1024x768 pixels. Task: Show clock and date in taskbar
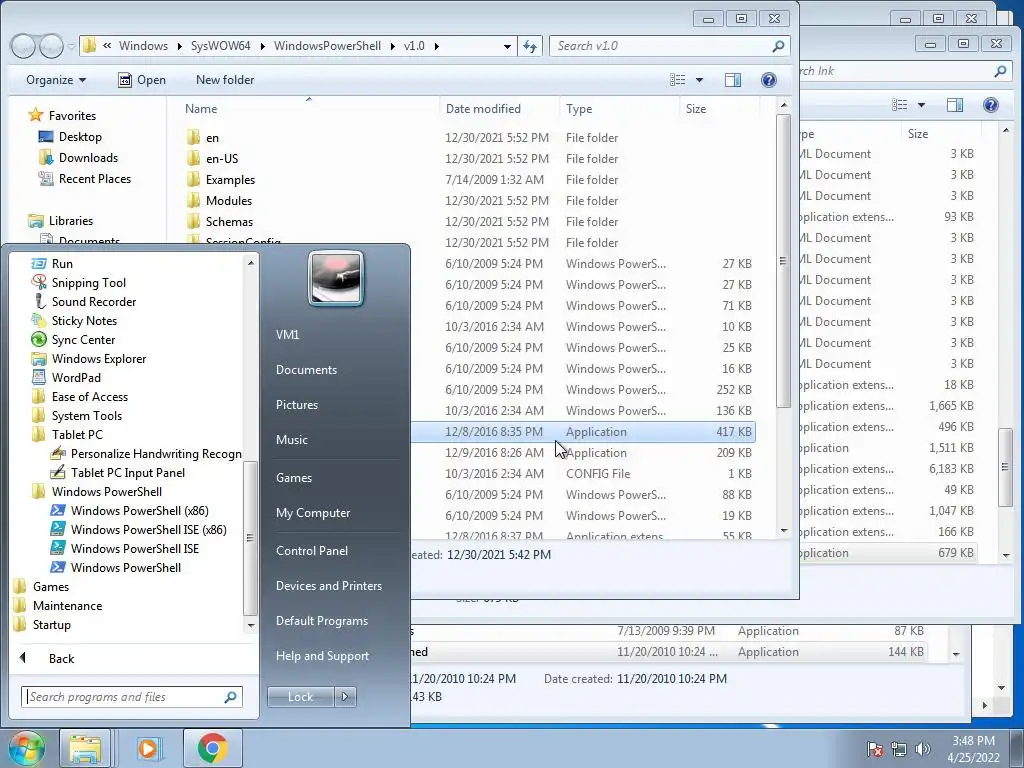[973, 749]
